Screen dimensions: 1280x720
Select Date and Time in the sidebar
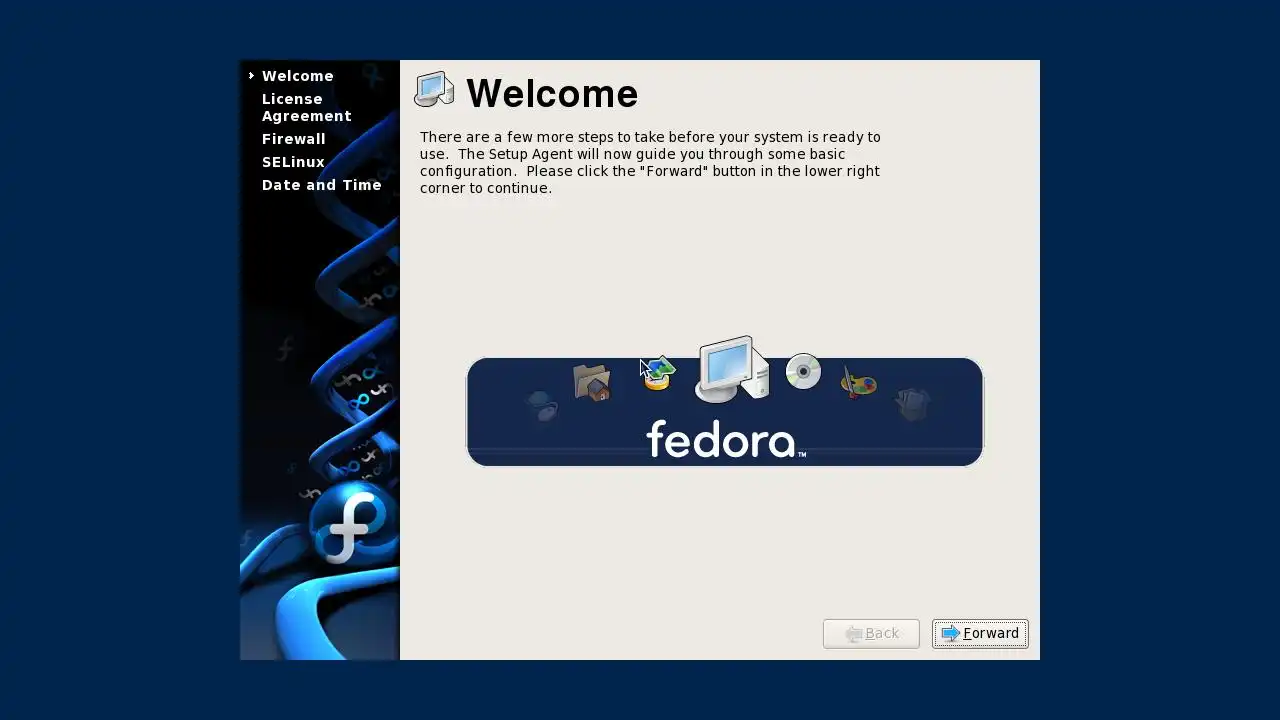(x=322, y=185)
